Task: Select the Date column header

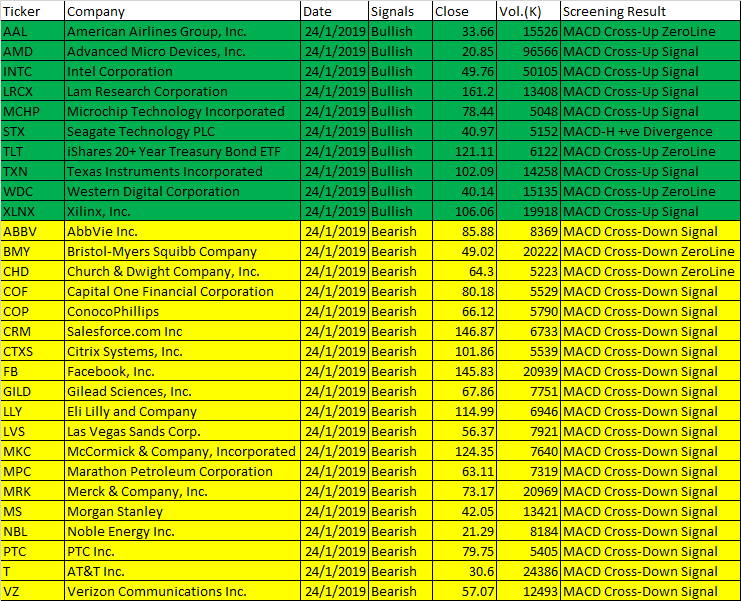Action: click(334, 11)
